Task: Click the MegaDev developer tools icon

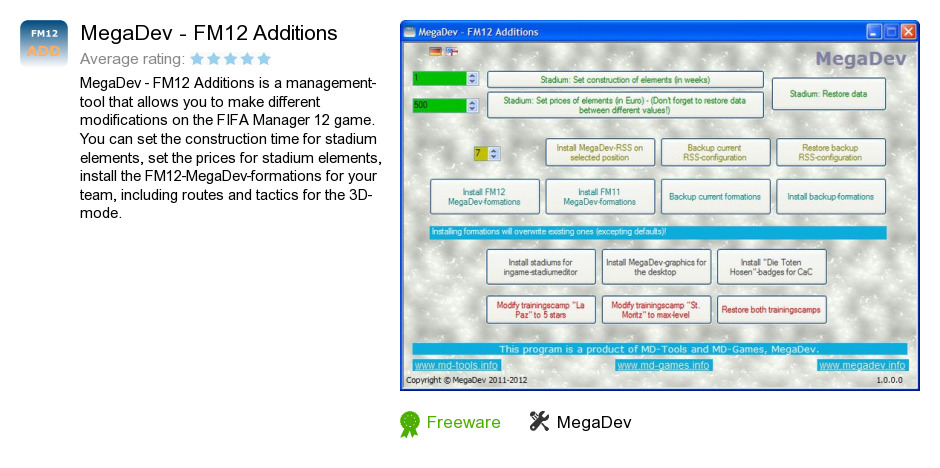Action: tap(539, 422)
